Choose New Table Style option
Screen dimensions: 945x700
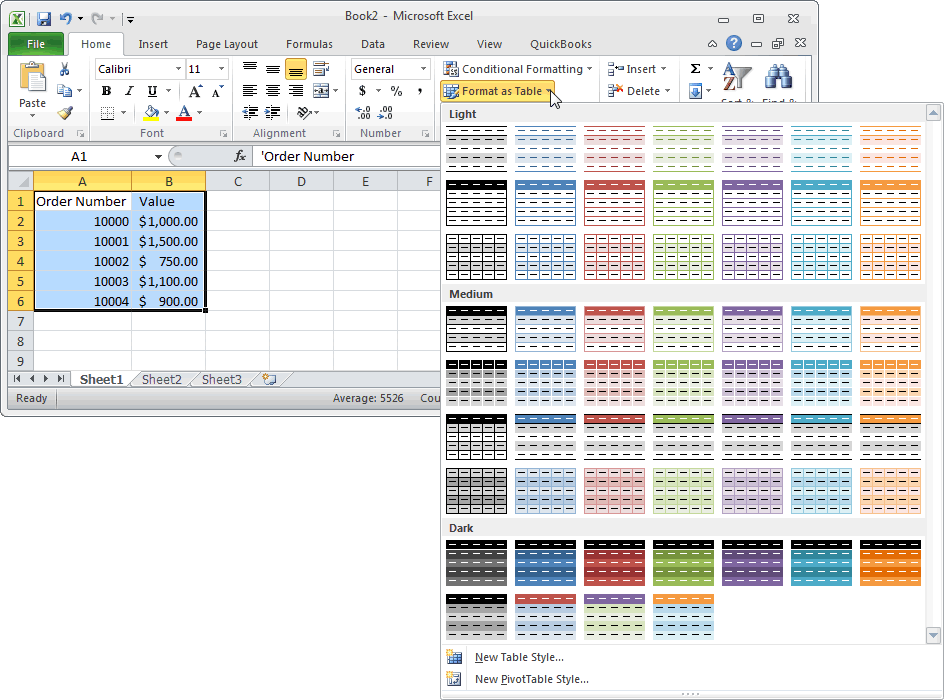[519, 657]
